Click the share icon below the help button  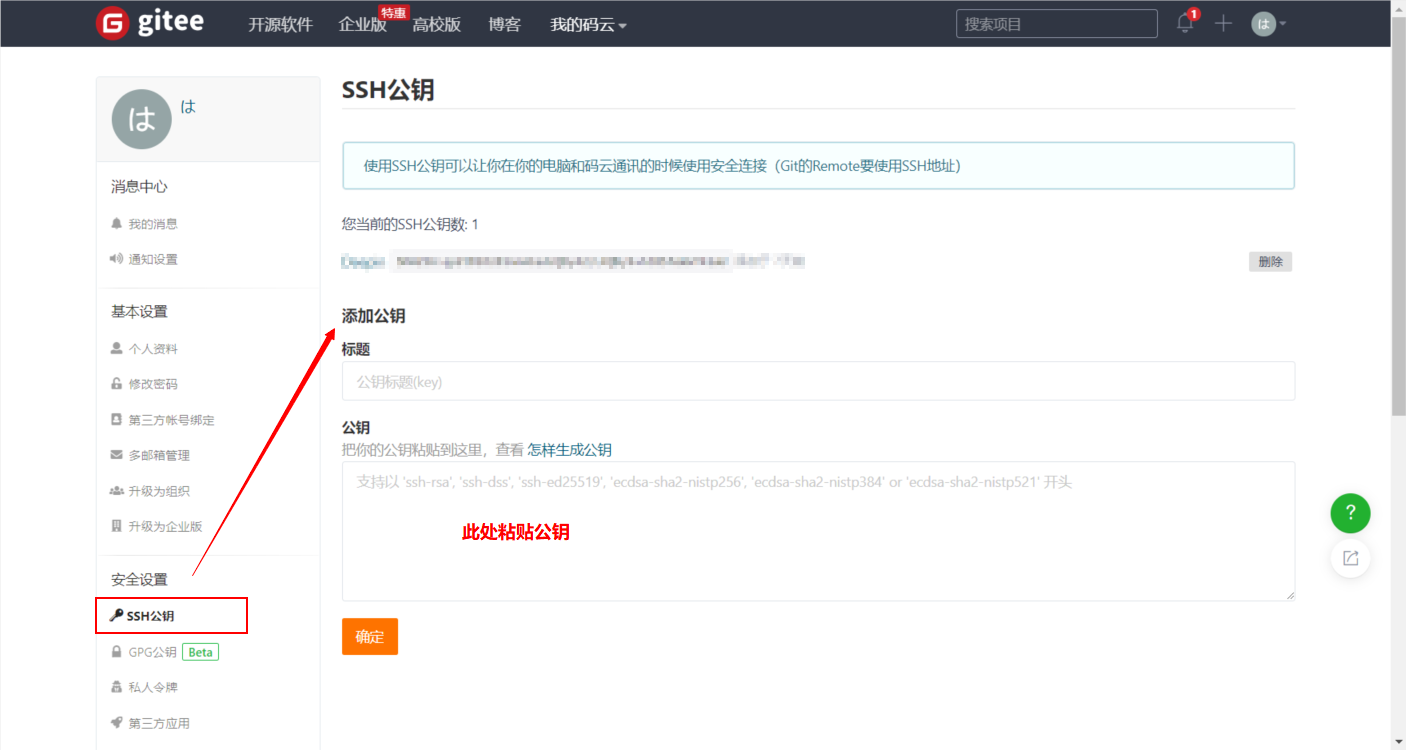pos(1350,558)
